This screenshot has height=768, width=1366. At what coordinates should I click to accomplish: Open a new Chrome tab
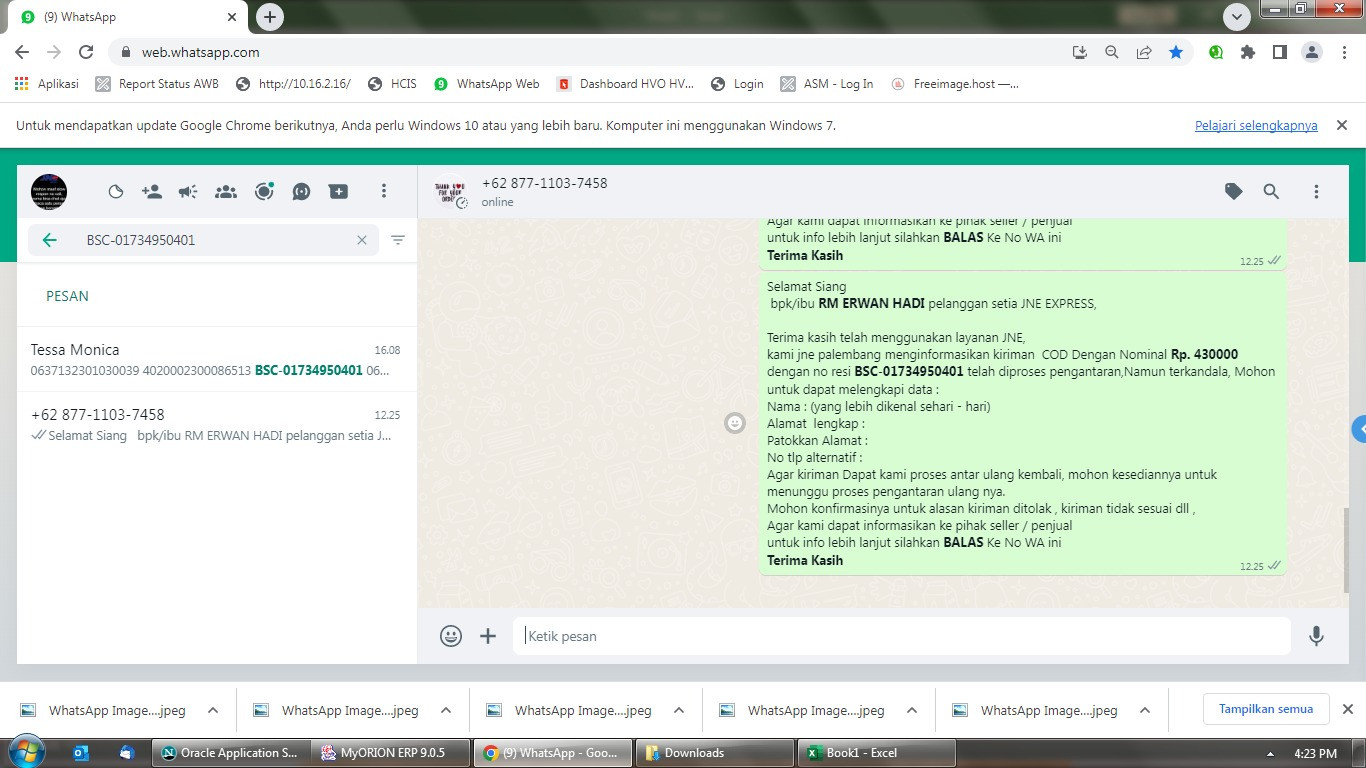[x=269, y=16]
